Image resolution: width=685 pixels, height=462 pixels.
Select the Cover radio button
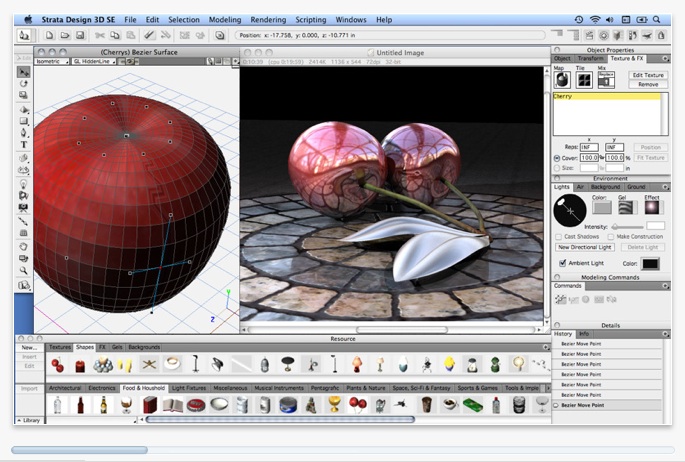557,157
